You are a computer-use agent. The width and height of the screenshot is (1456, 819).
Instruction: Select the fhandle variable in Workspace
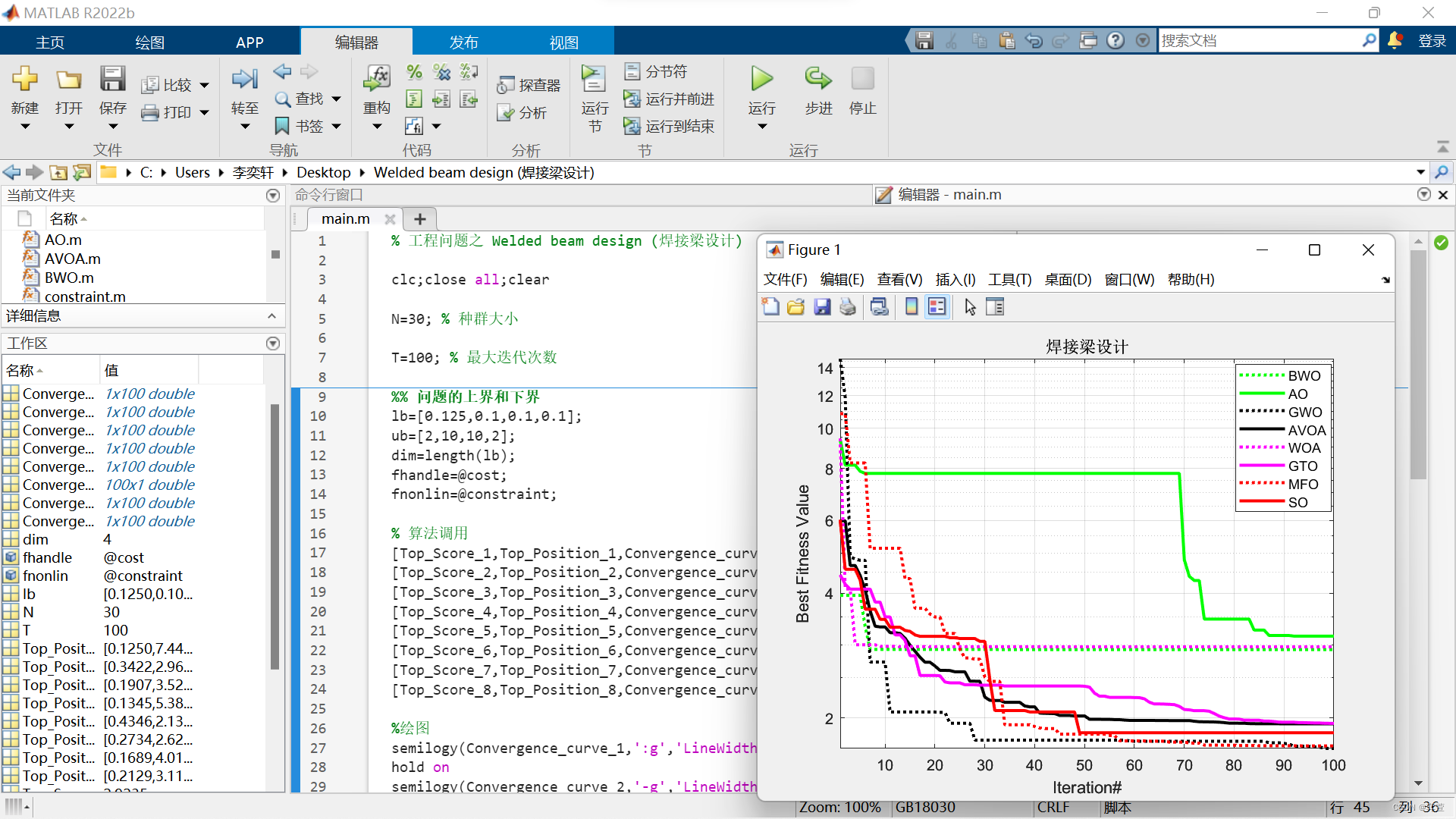pyautogui.click(x=46, y=557)
